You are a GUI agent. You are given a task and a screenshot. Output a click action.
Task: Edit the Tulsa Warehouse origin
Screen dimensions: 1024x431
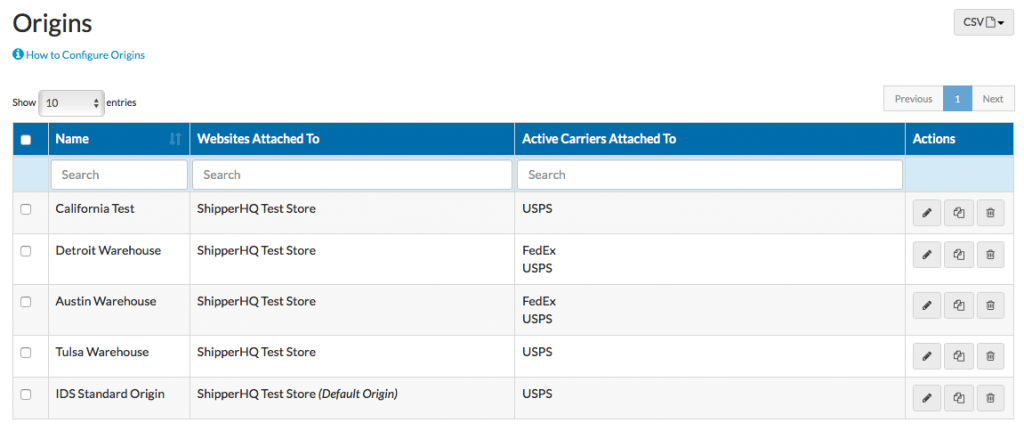(926, 356)
